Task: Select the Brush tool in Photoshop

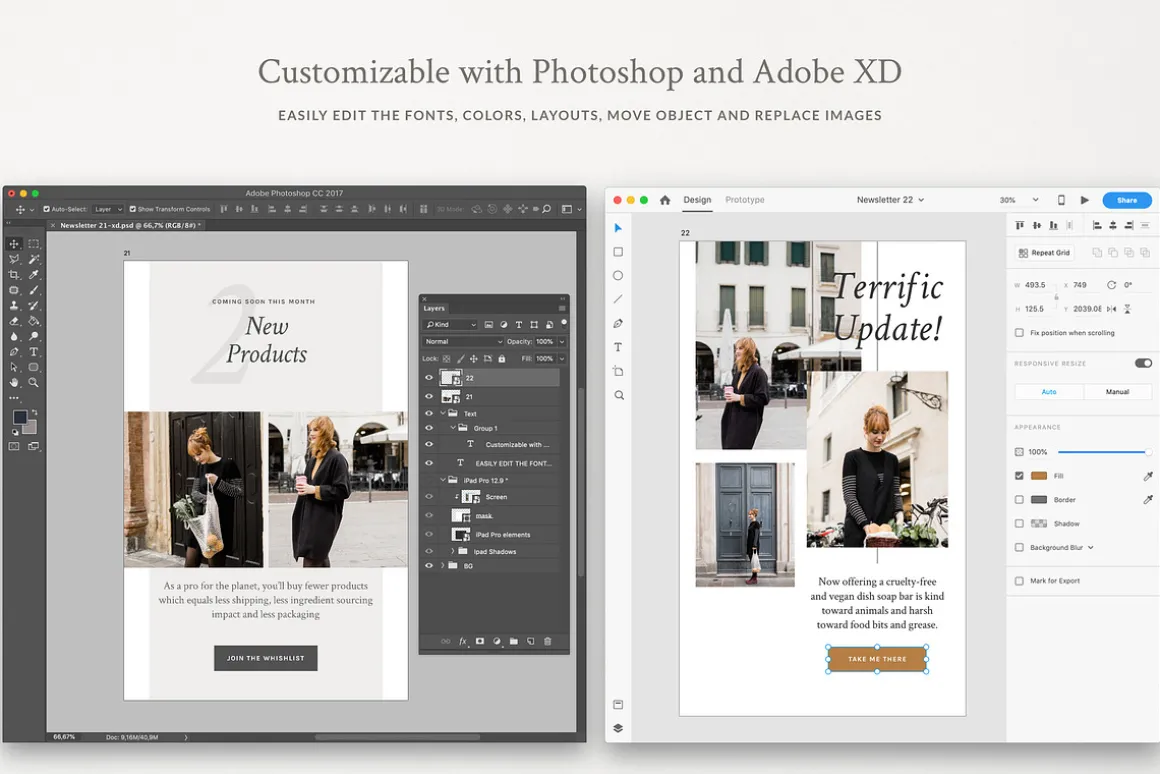Action: pos(33,290)
